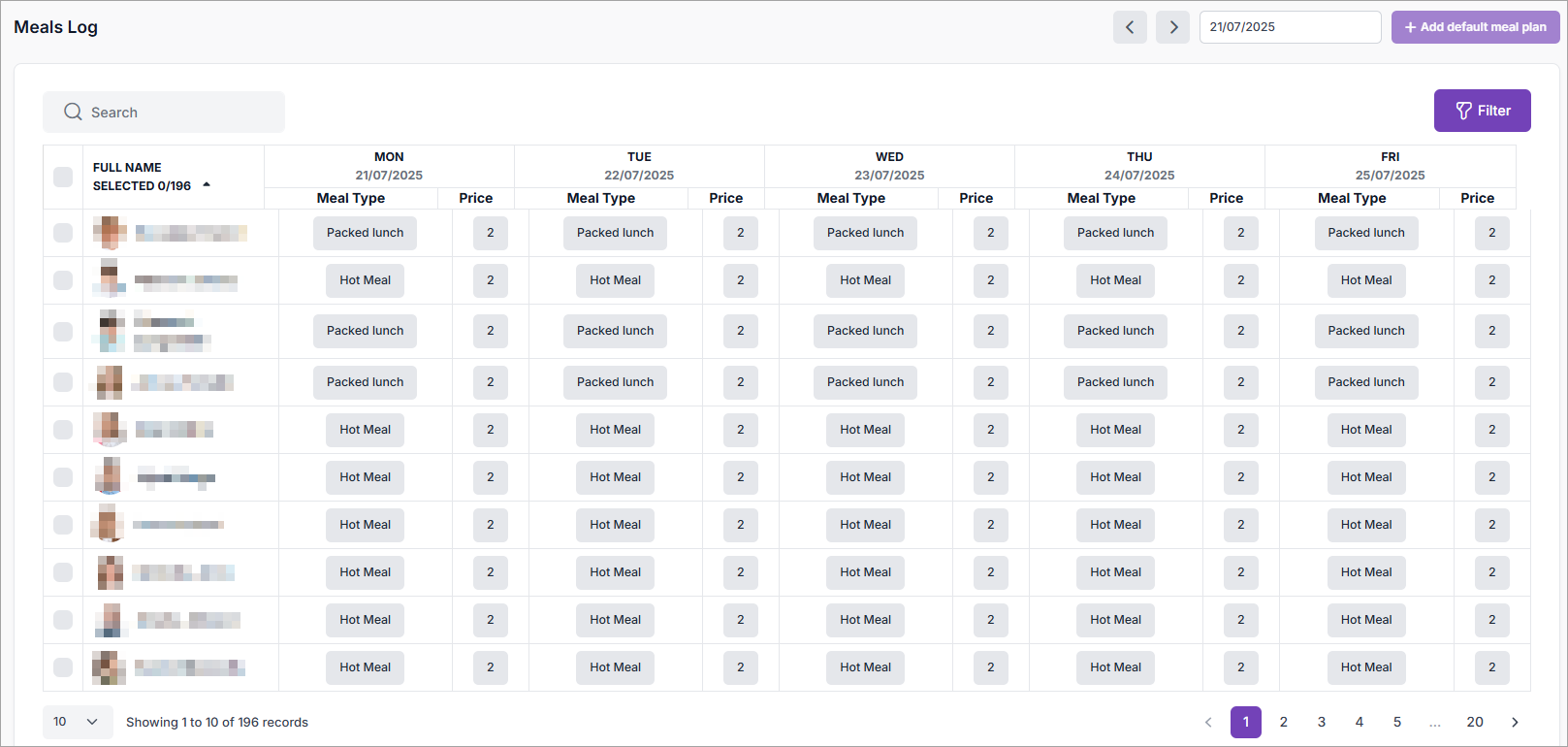Click the first row's profile photo
This screenshot has width=1568, height=747.
(x=110, y=233)
